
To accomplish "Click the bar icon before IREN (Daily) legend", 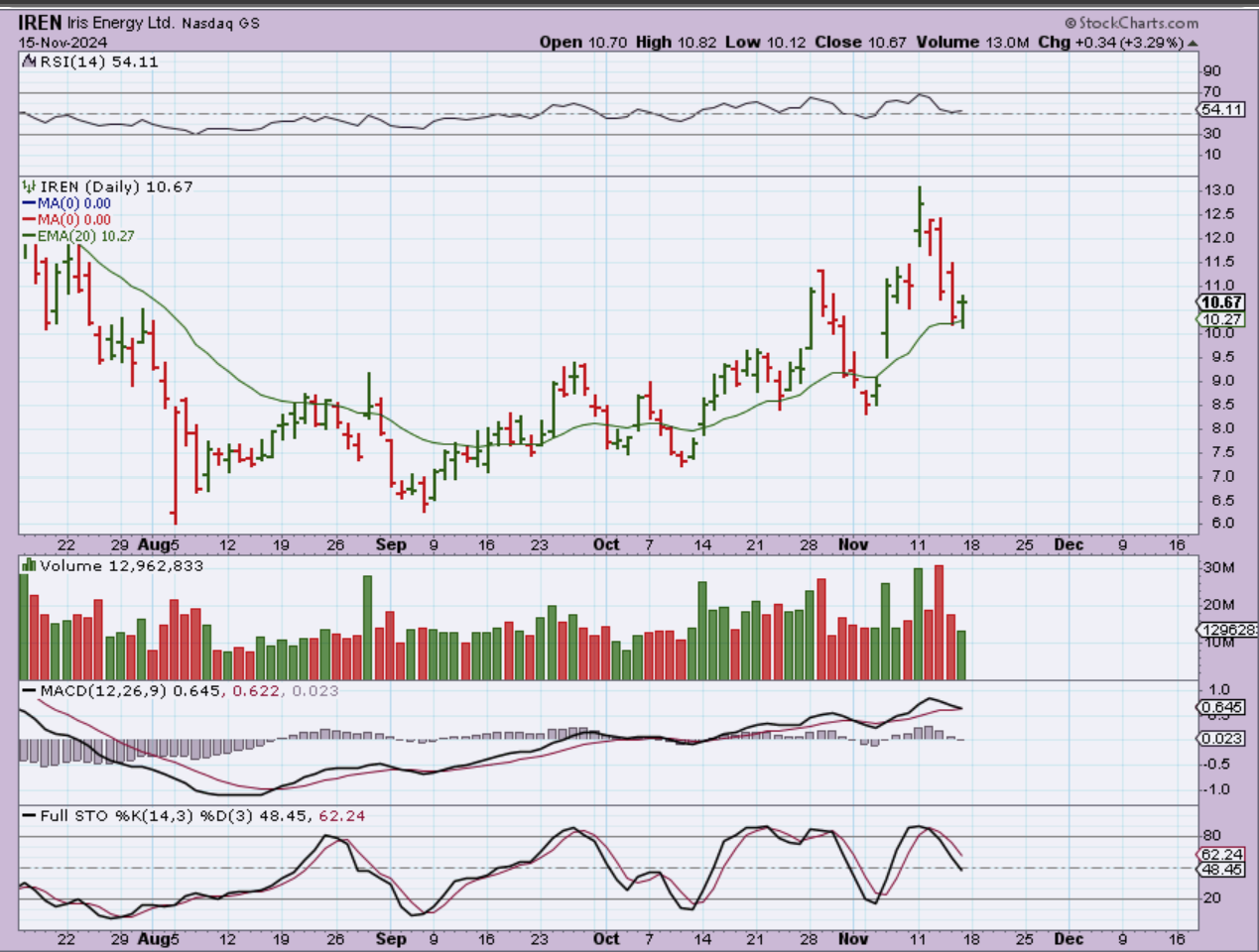I will (30, 186).
